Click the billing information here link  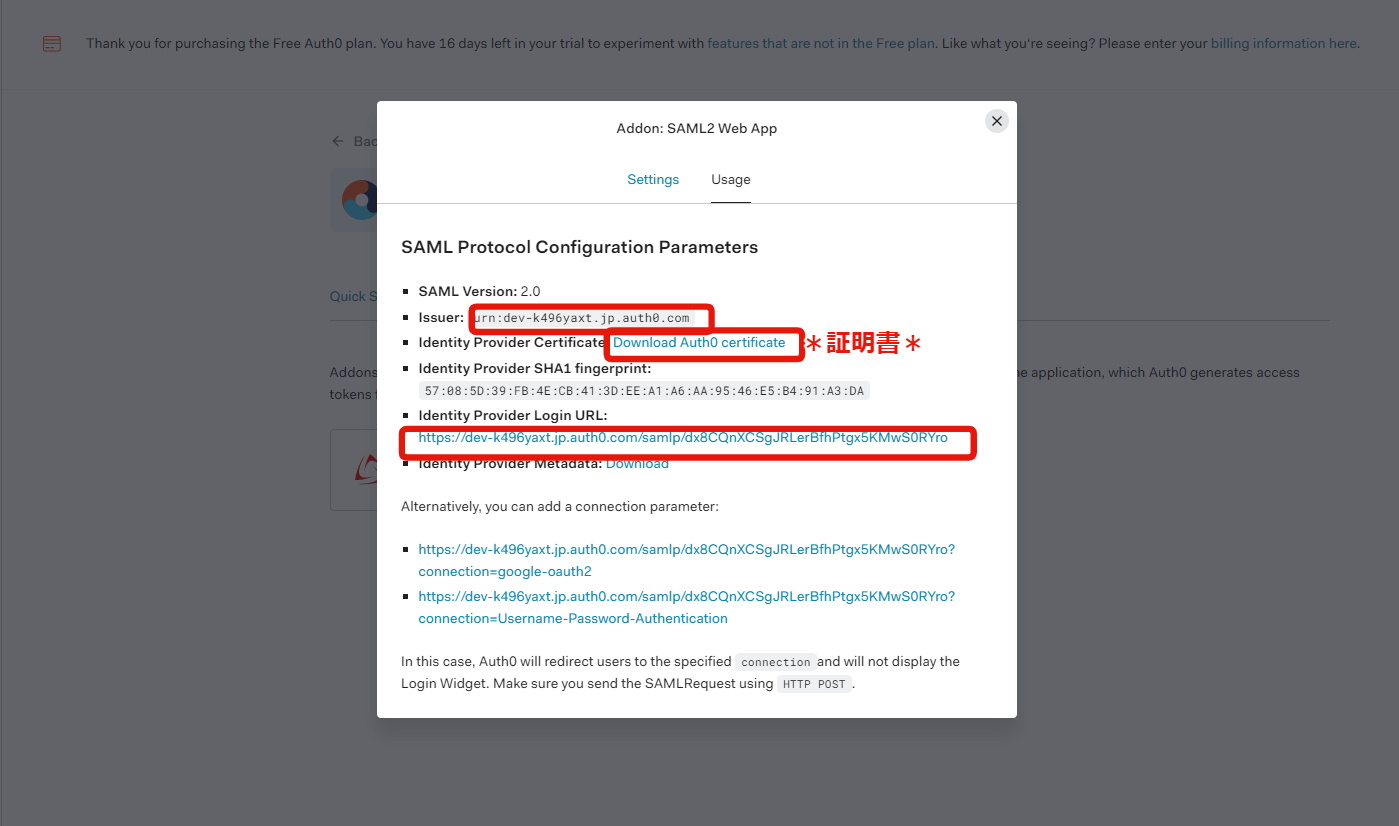[1284, 43]
